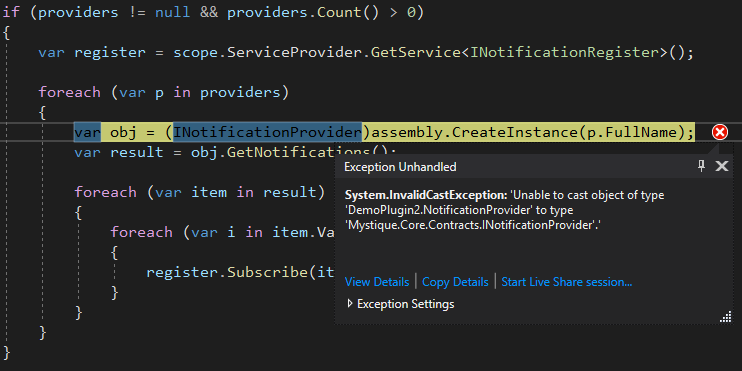The width and height of the screenshot is (742, 371).
Task: Pin the Exception Unhandled popup
Action: 702,166
